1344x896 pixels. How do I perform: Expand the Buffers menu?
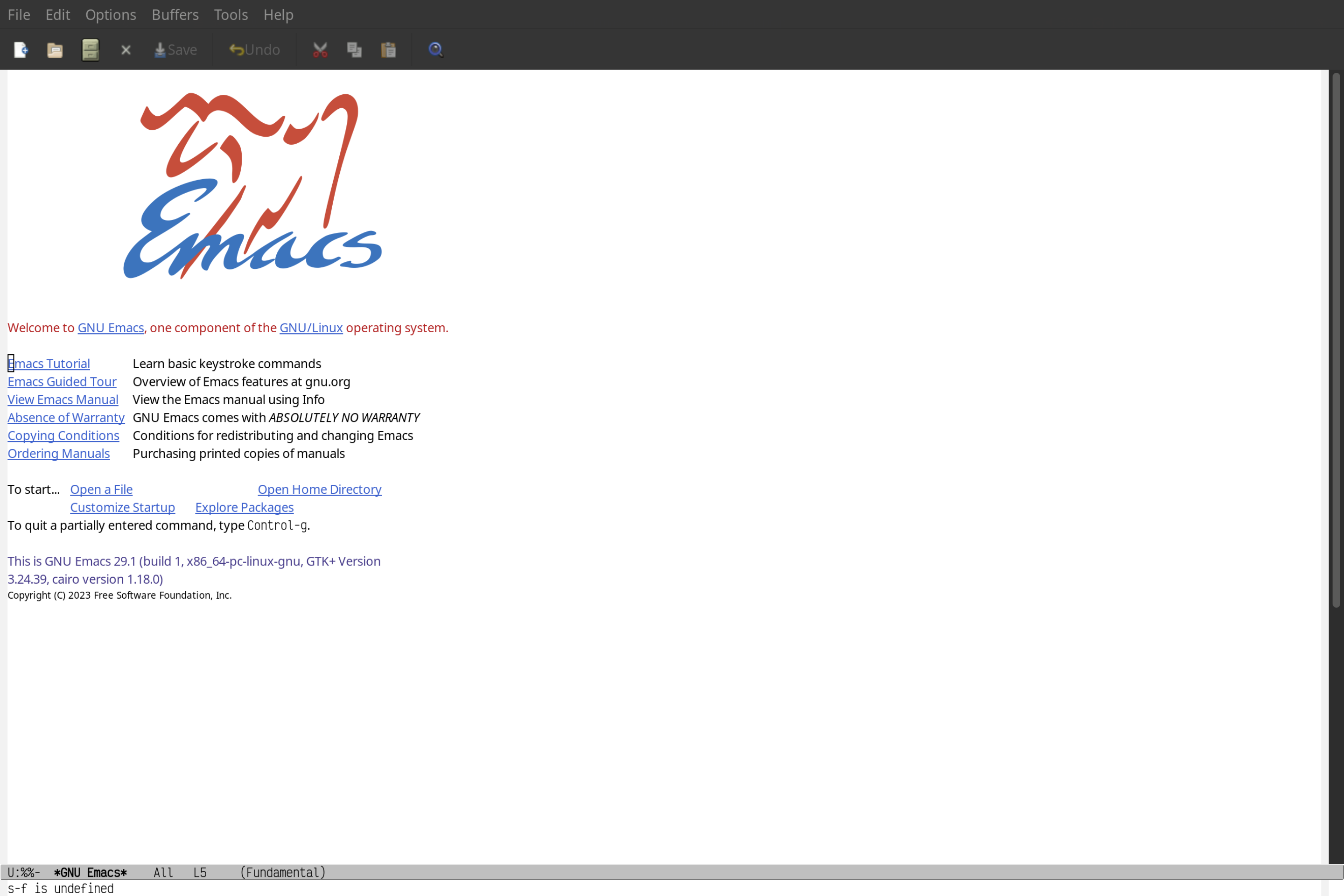pos(175,14)
